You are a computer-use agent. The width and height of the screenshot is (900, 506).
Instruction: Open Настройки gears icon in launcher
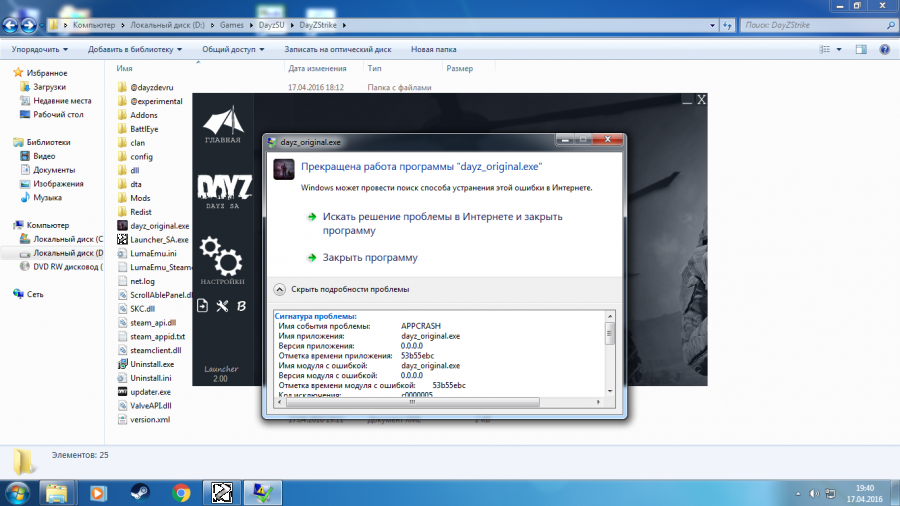(222, 260)
